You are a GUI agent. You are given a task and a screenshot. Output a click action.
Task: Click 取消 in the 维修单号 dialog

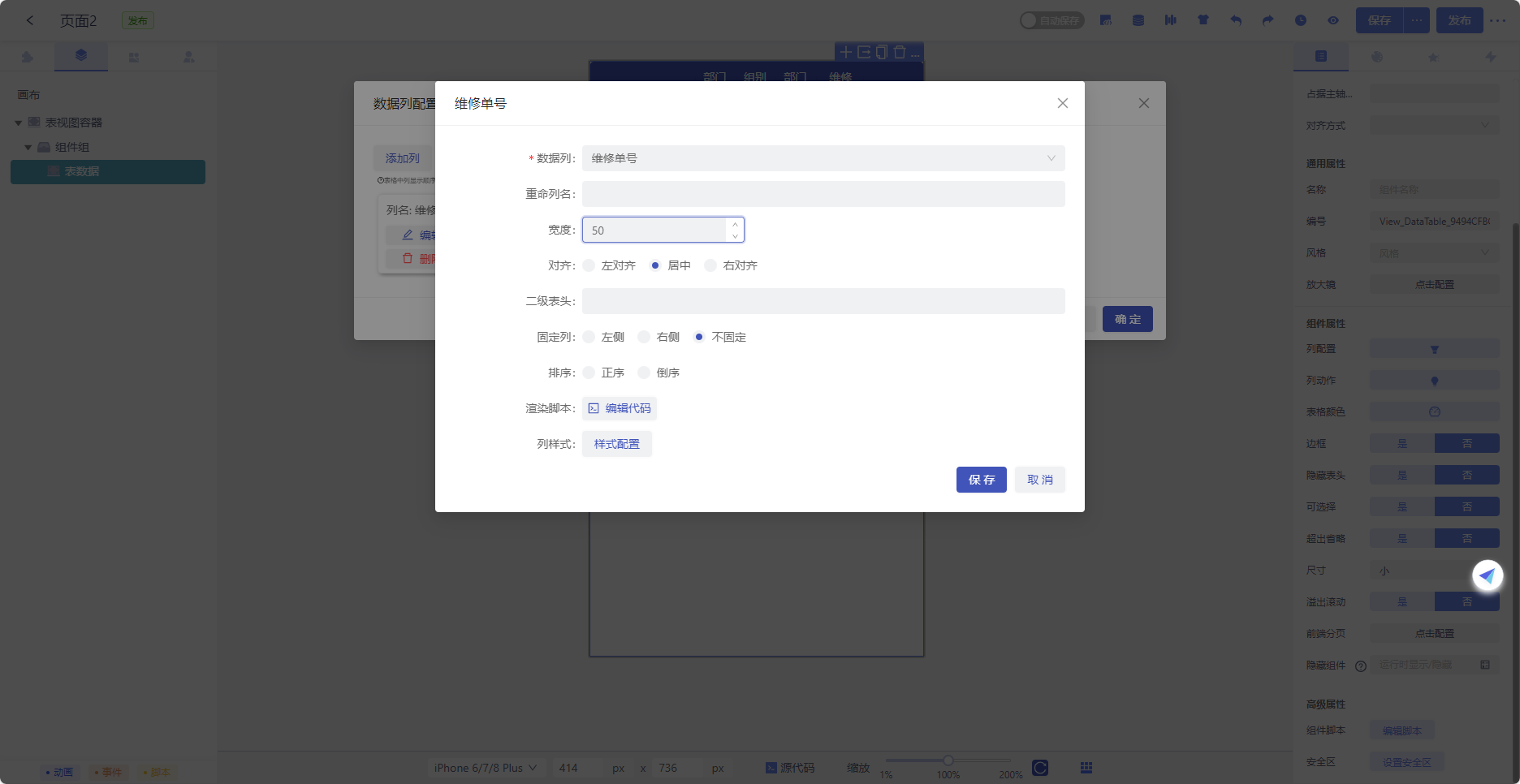tap(1040, 480)
